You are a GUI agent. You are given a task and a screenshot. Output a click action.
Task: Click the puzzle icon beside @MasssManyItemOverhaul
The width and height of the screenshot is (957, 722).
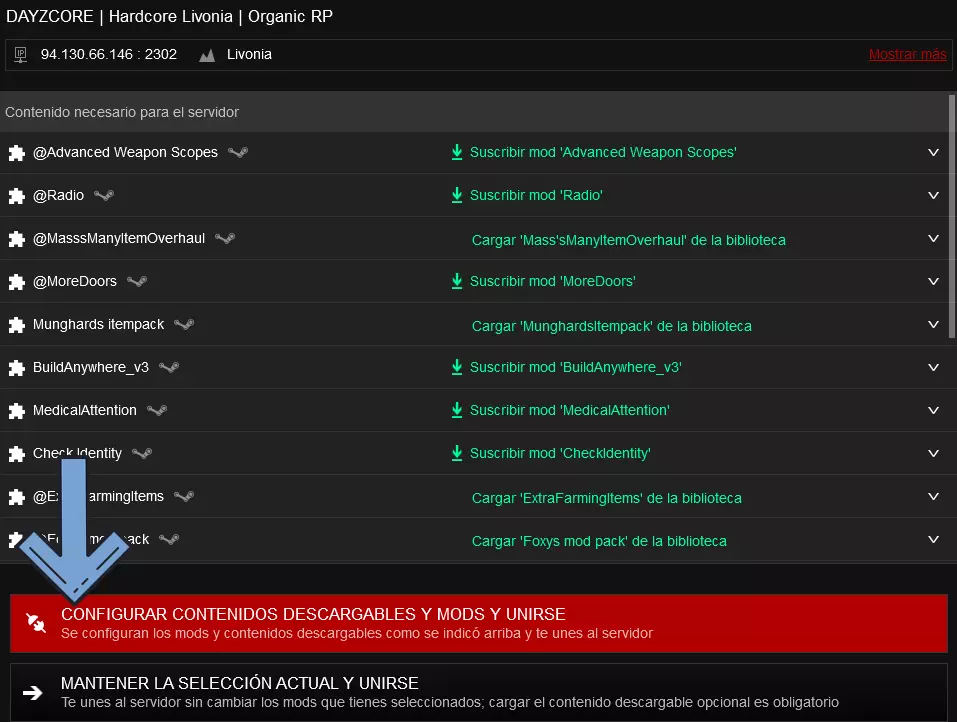click(16, 239)
